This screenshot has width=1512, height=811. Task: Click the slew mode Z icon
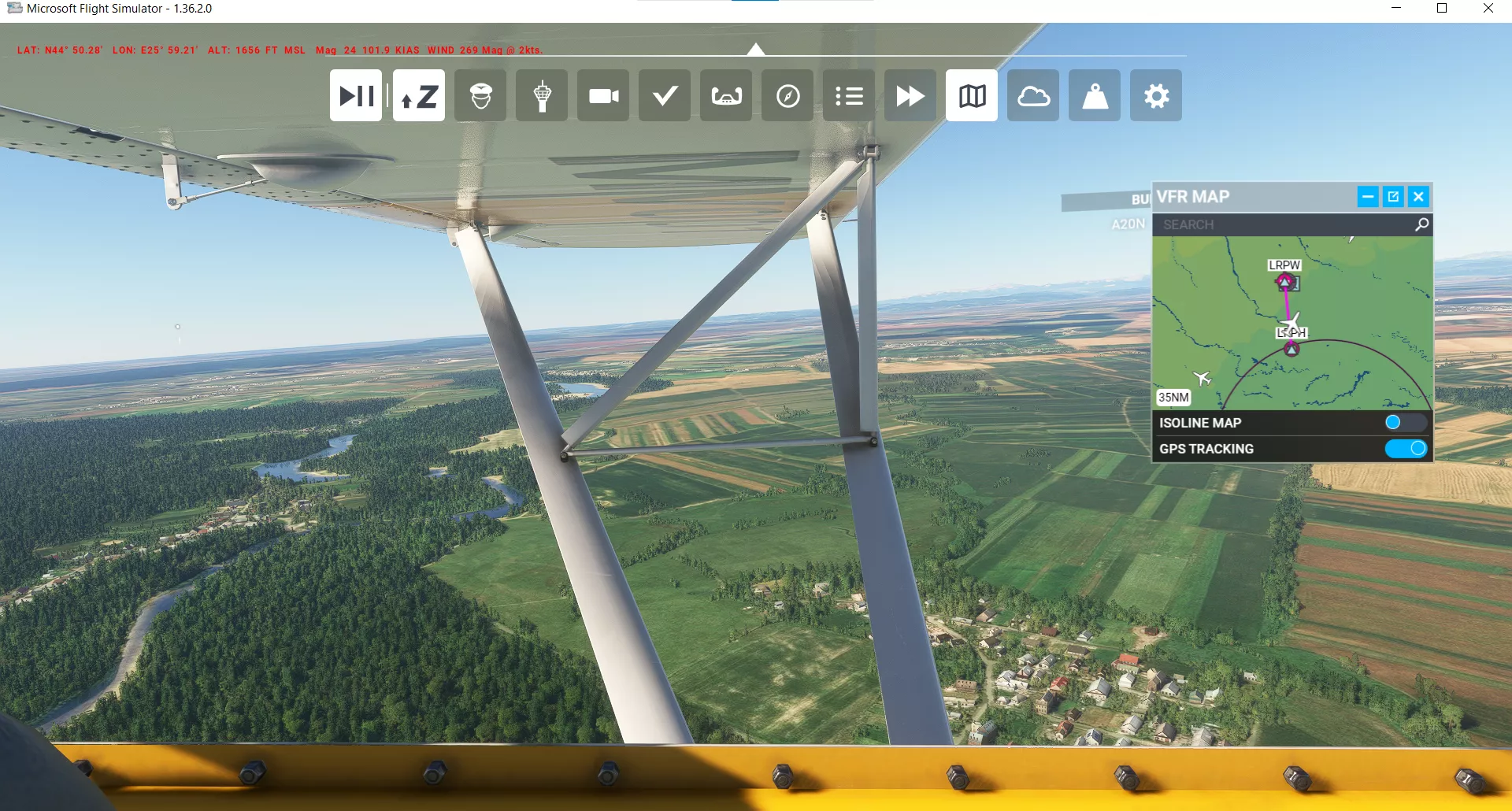click(x=419, y=95)
